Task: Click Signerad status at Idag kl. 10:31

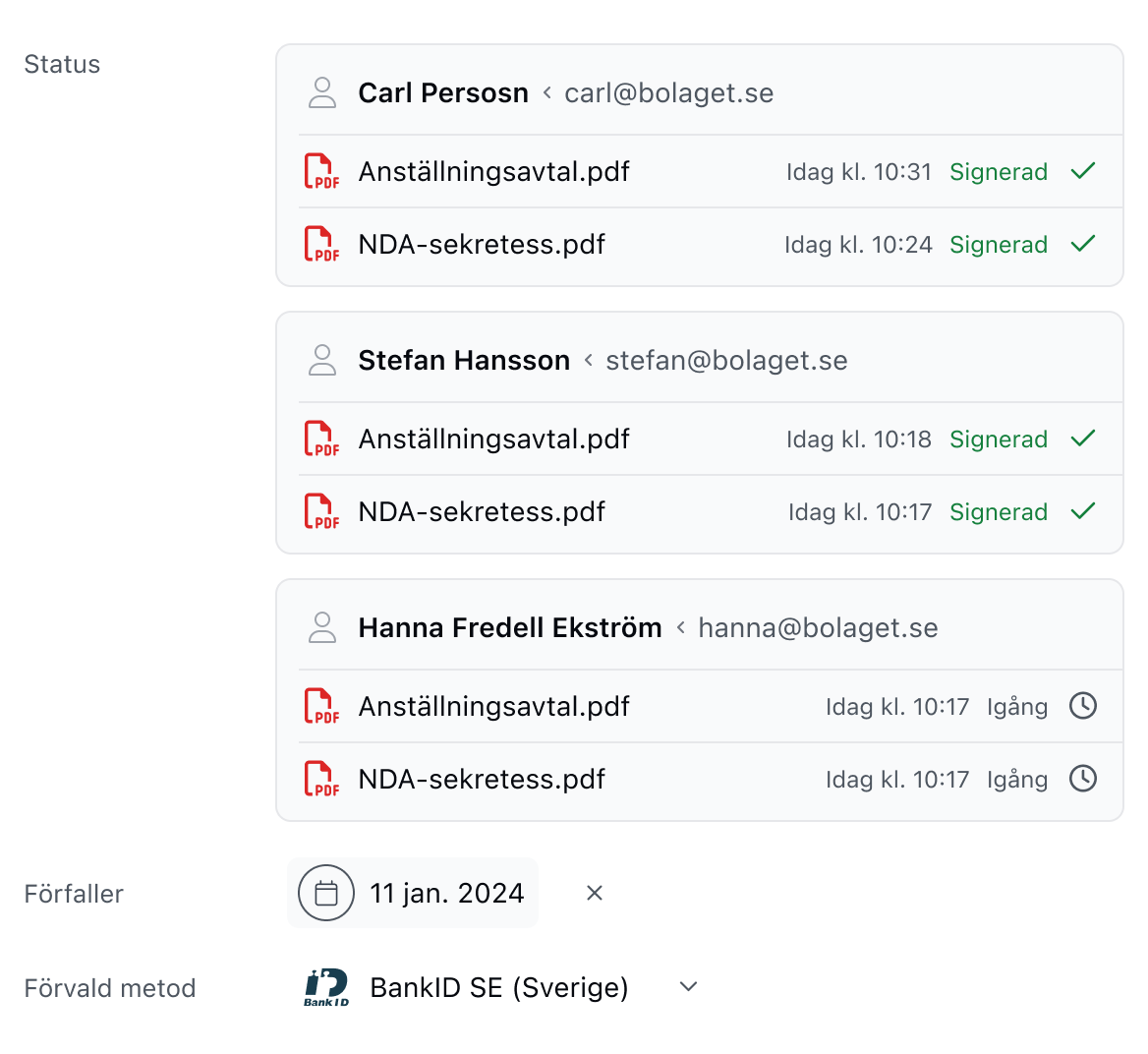Action: (x=999, y=172)
